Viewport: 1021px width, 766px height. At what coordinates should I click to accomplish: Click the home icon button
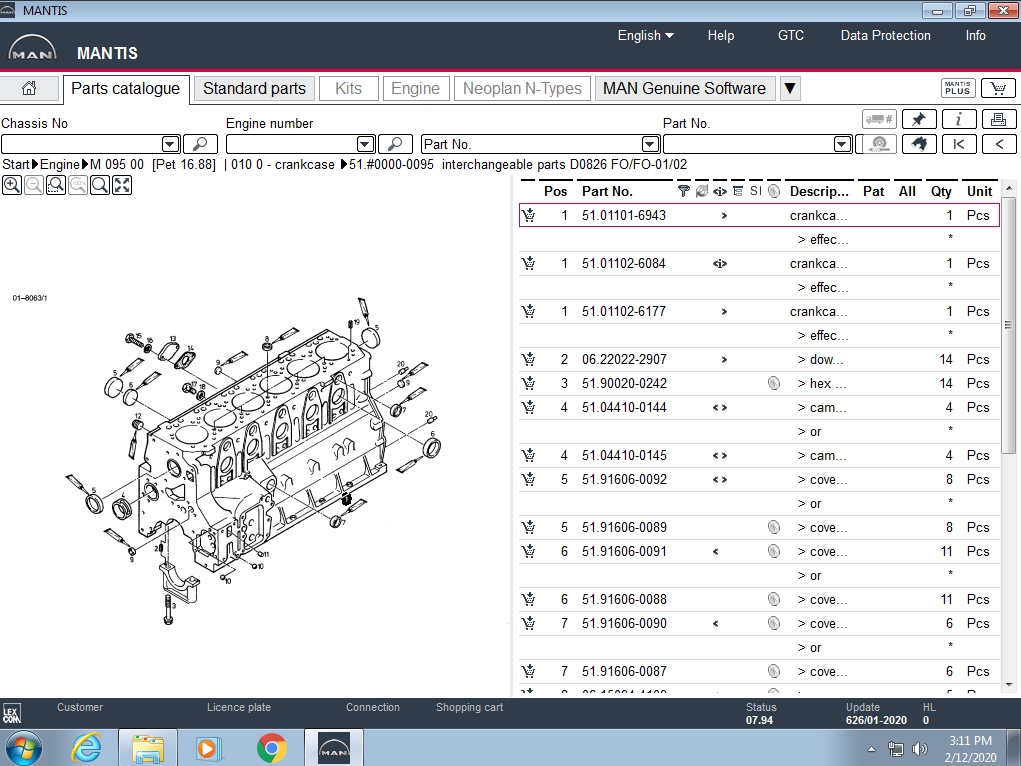pos(29,88)
